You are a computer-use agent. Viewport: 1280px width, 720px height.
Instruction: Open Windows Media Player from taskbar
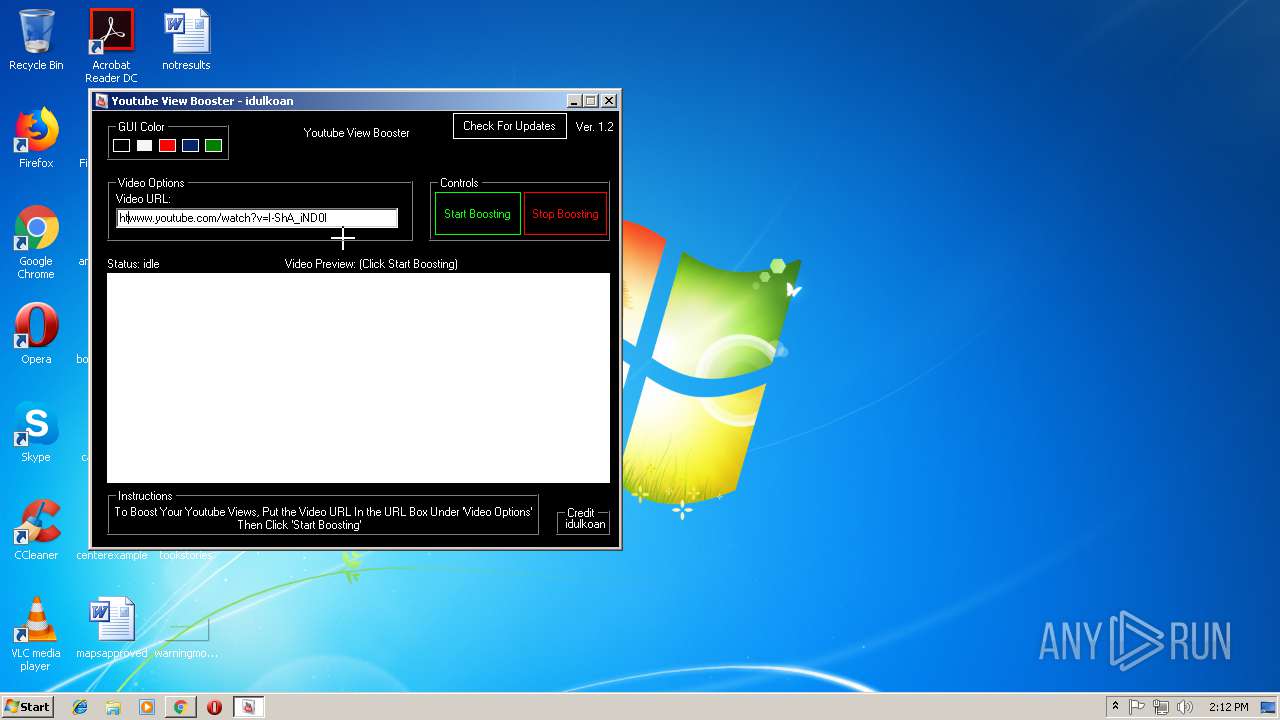click(x=147, y=707)
